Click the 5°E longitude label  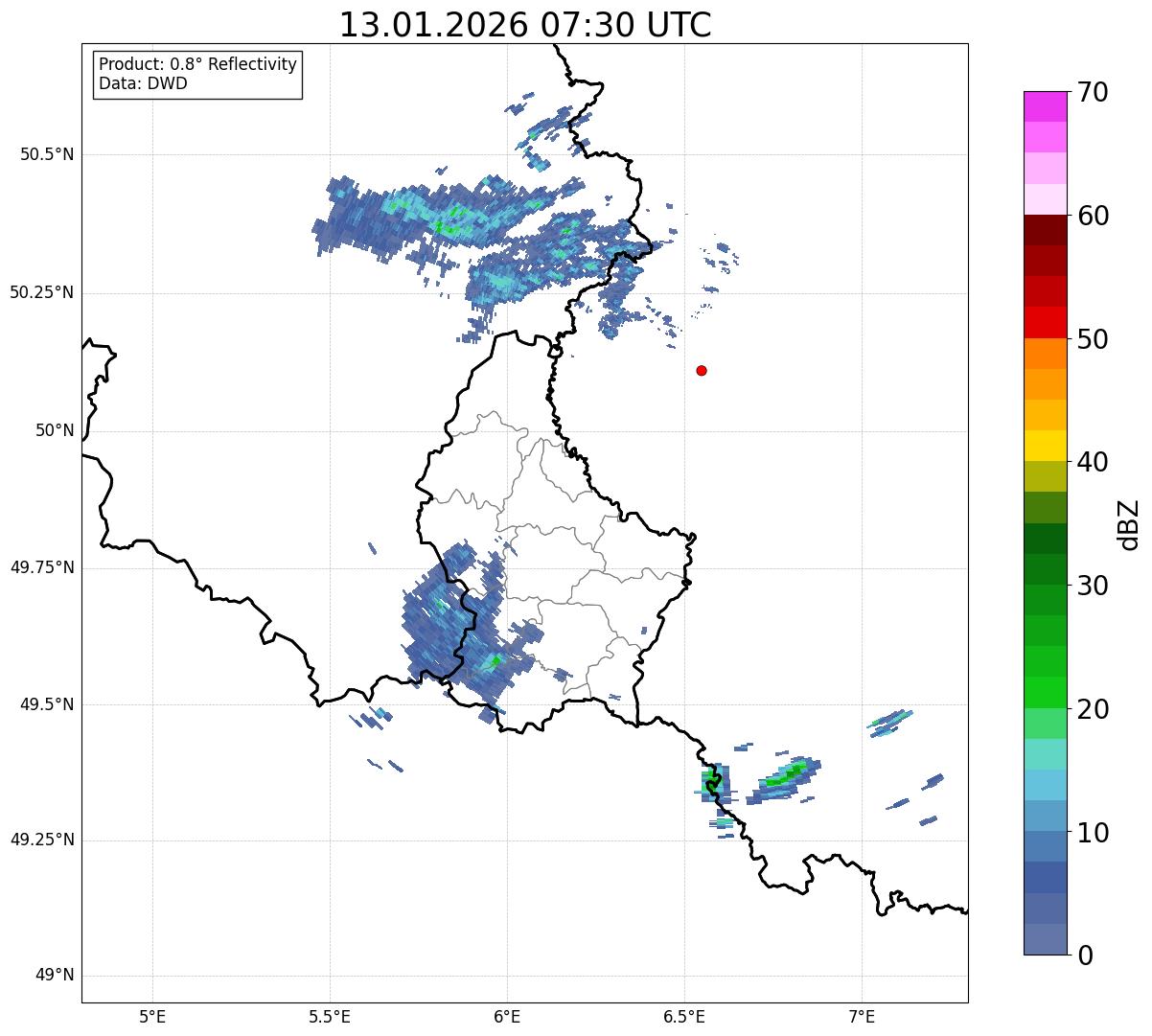152,1016
